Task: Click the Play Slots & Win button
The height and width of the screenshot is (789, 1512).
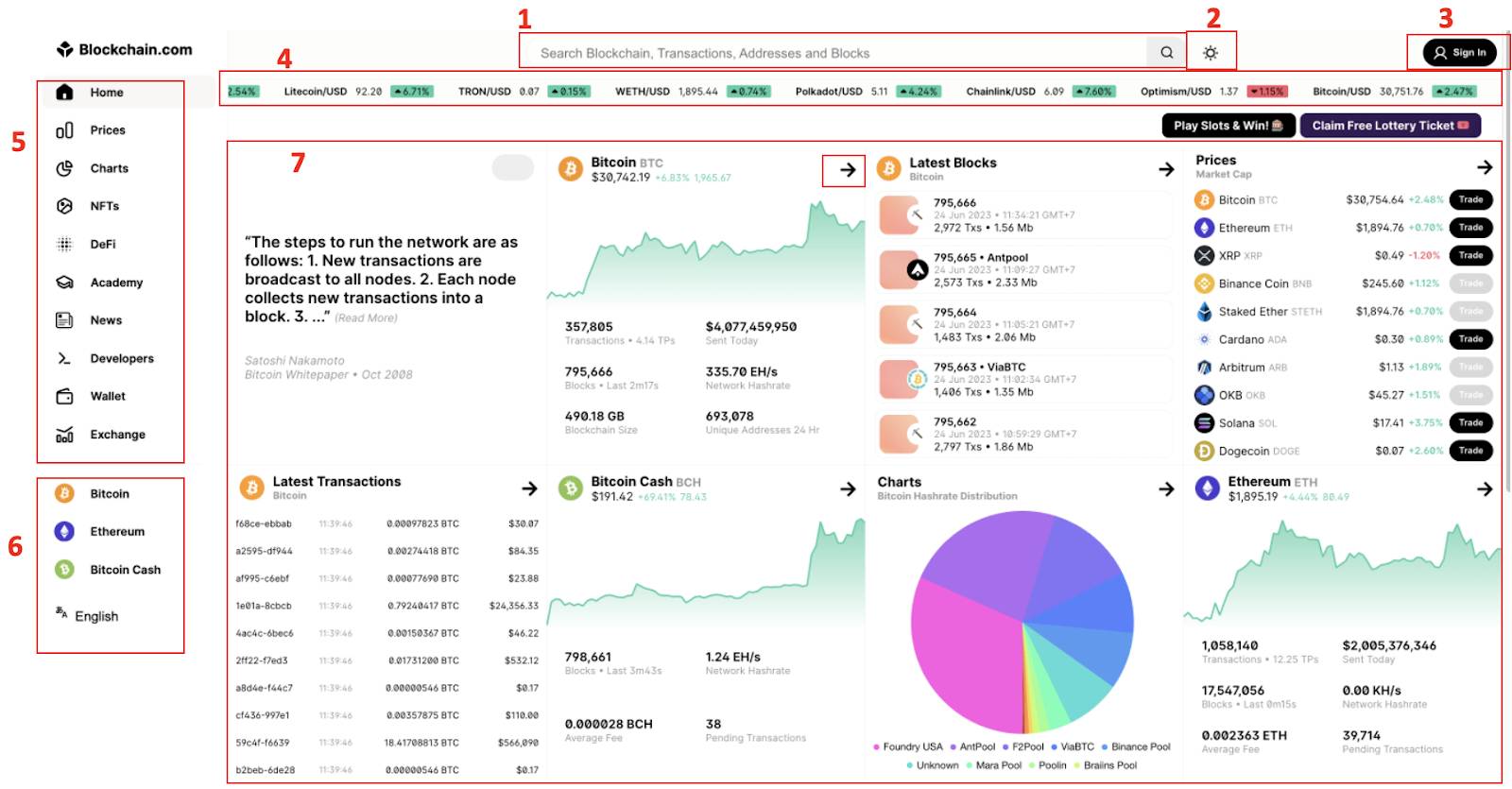Action: pos(1228,126)
